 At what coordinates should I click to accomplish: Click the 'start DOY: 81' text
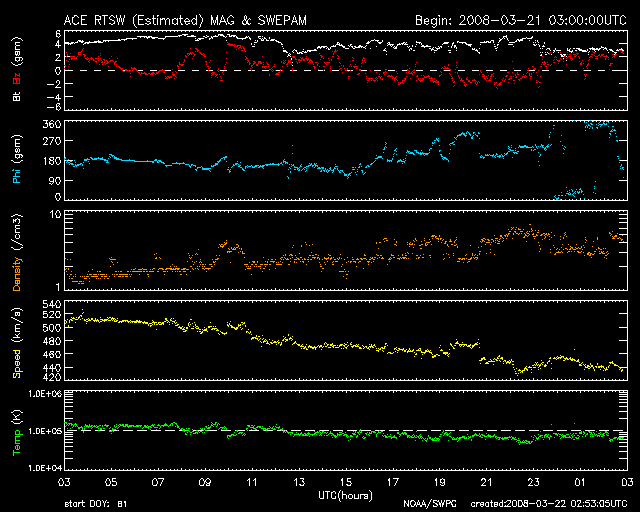96,504
